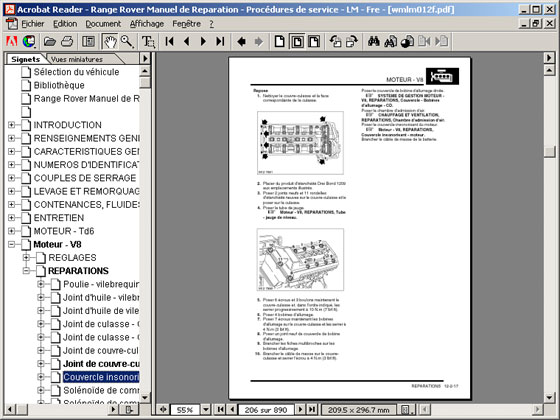This screenshot has width=560, height=420.
Task: Select the Joint de couvre-culasse bold bookmark
Action: coord(101,364)
